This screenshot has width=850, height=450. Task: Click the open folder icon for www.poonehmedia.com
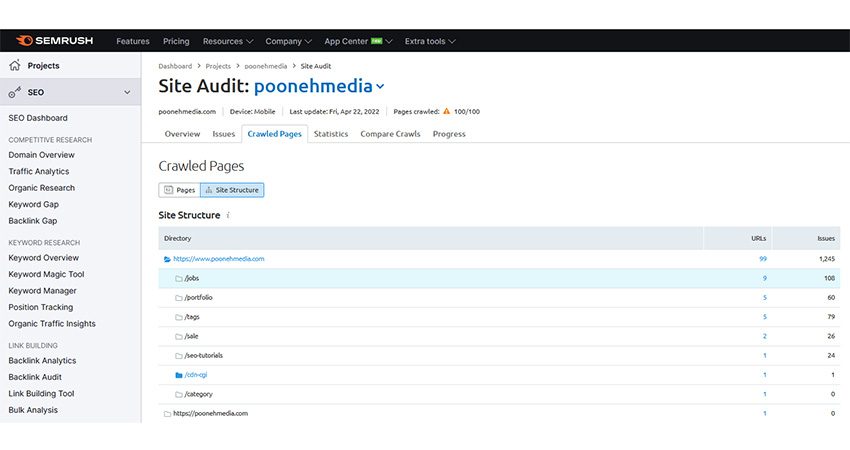pyautogui.click(x=167, y=259)
